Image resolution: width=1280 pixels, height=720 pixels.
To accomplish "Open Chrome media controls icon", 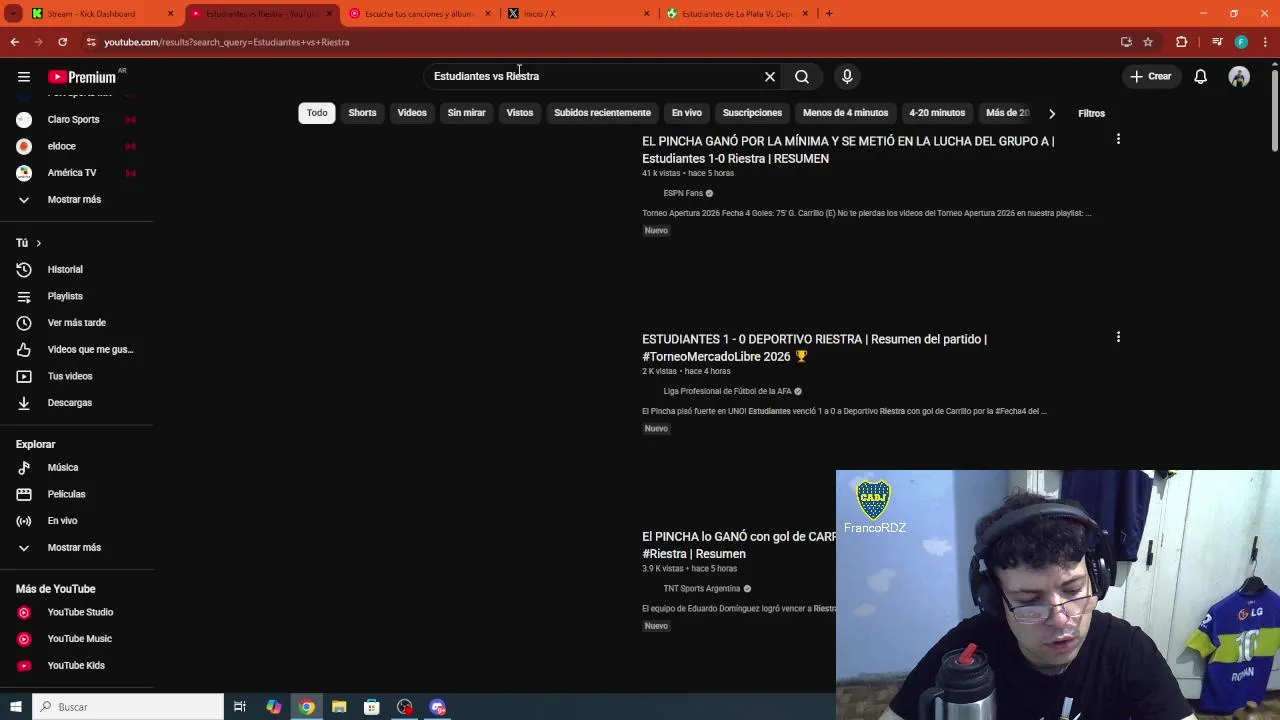I will [1216, 42].
